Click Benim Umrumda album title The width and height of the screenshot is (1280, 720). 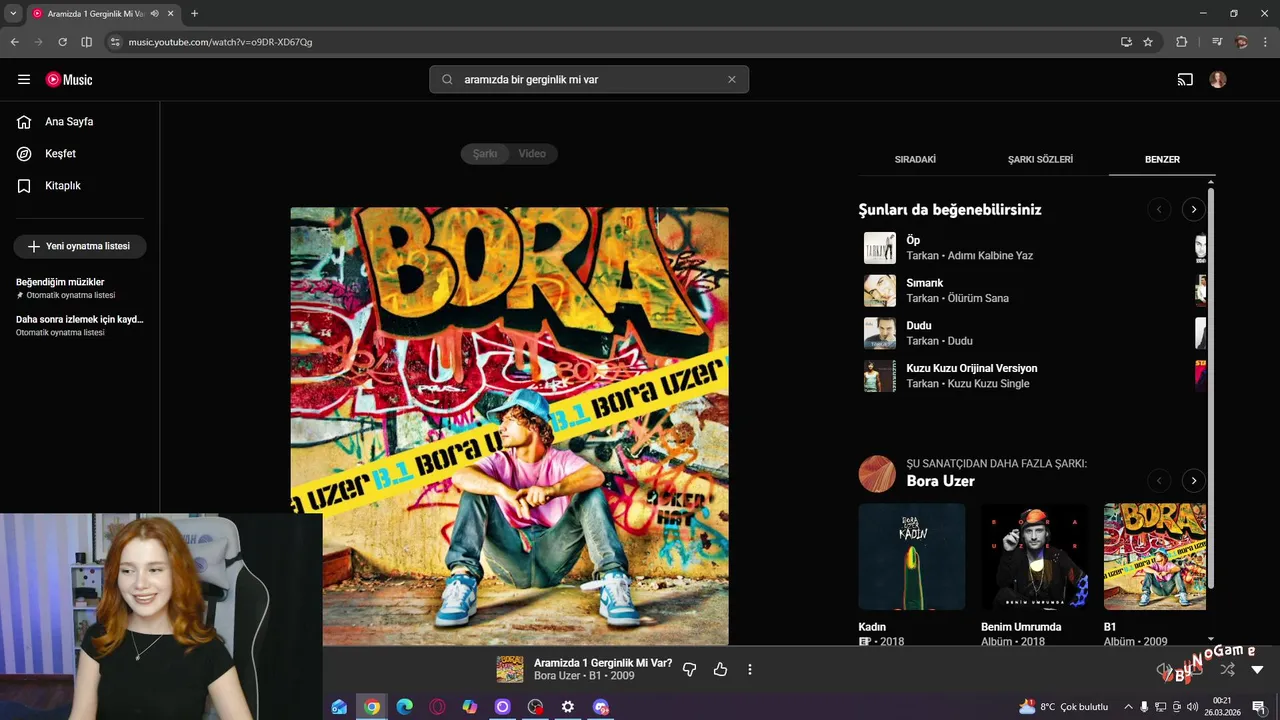point(1021,627)
